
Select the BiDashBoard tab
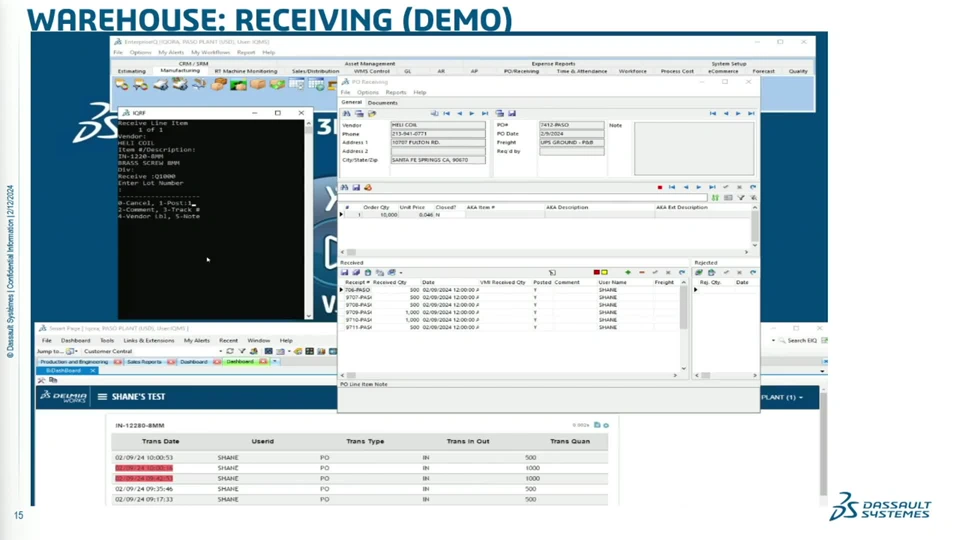(x=63, y=370)
